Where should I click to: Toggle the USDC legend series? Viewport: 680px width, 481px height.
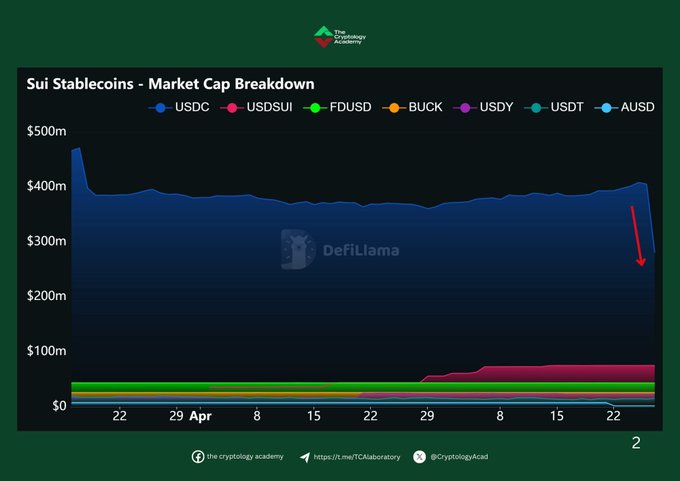[x=179, y=107]
